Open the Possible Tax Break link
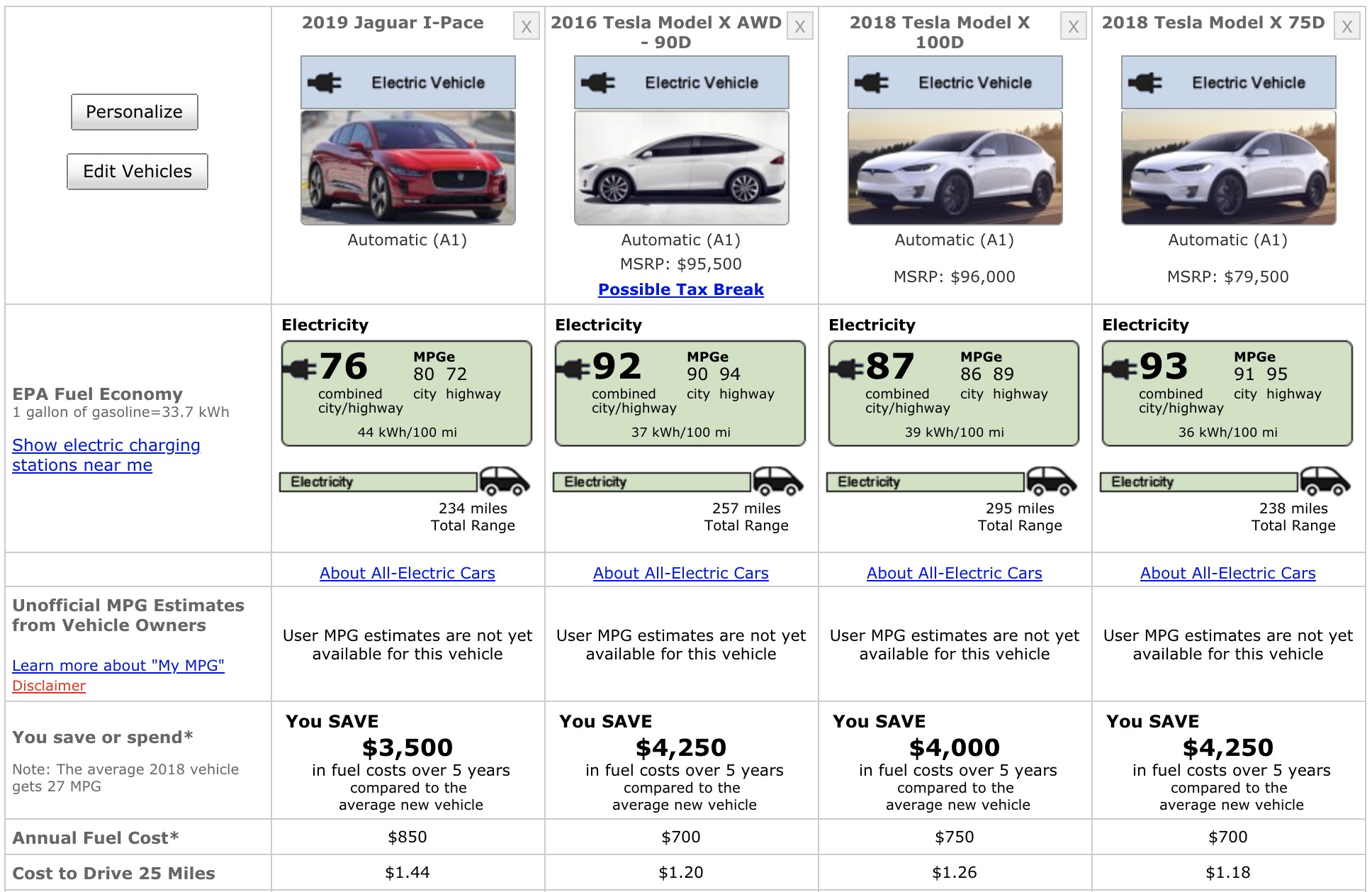This screenshot has width=1372, height=892. click(681, 289)
